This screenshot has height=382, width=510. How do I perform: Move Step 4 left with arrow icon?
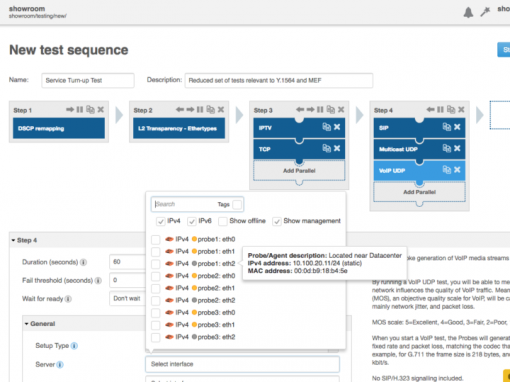click(x=430, y=110)
